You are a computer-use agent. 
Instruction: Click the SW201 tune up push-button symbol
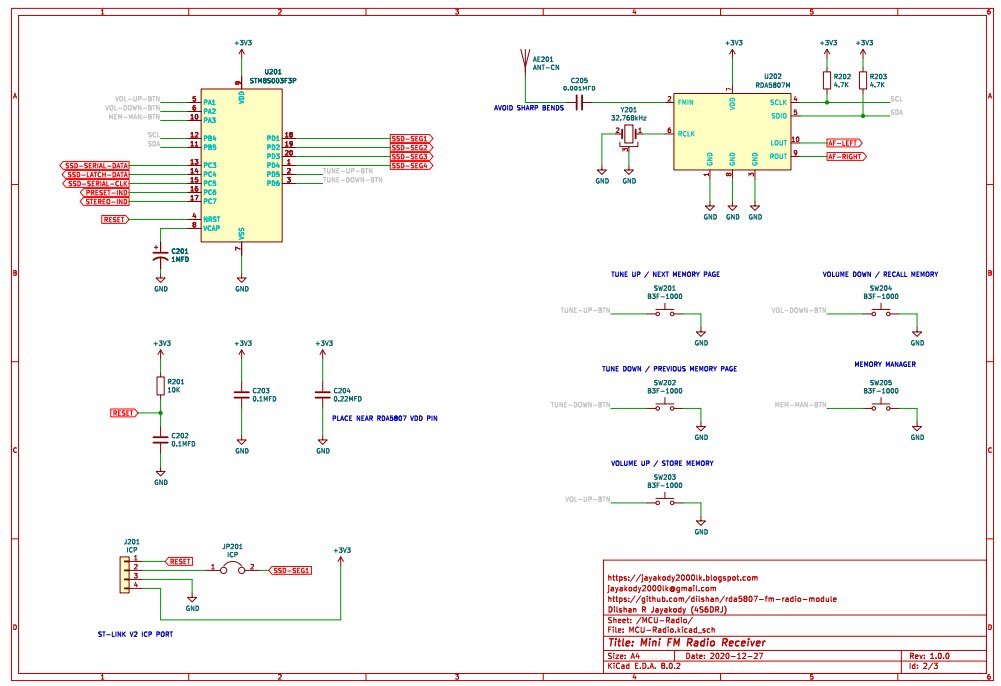pyautogui.click(x=665, y=313)
